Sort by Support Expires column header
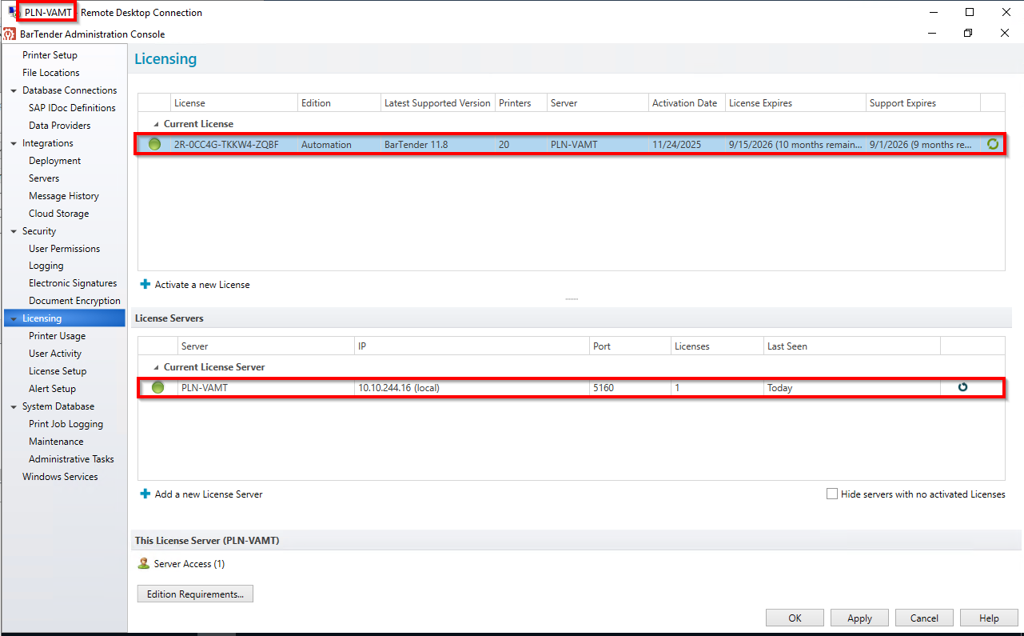The width and height of the screenshot is (1024, 636). coord(923,103)
